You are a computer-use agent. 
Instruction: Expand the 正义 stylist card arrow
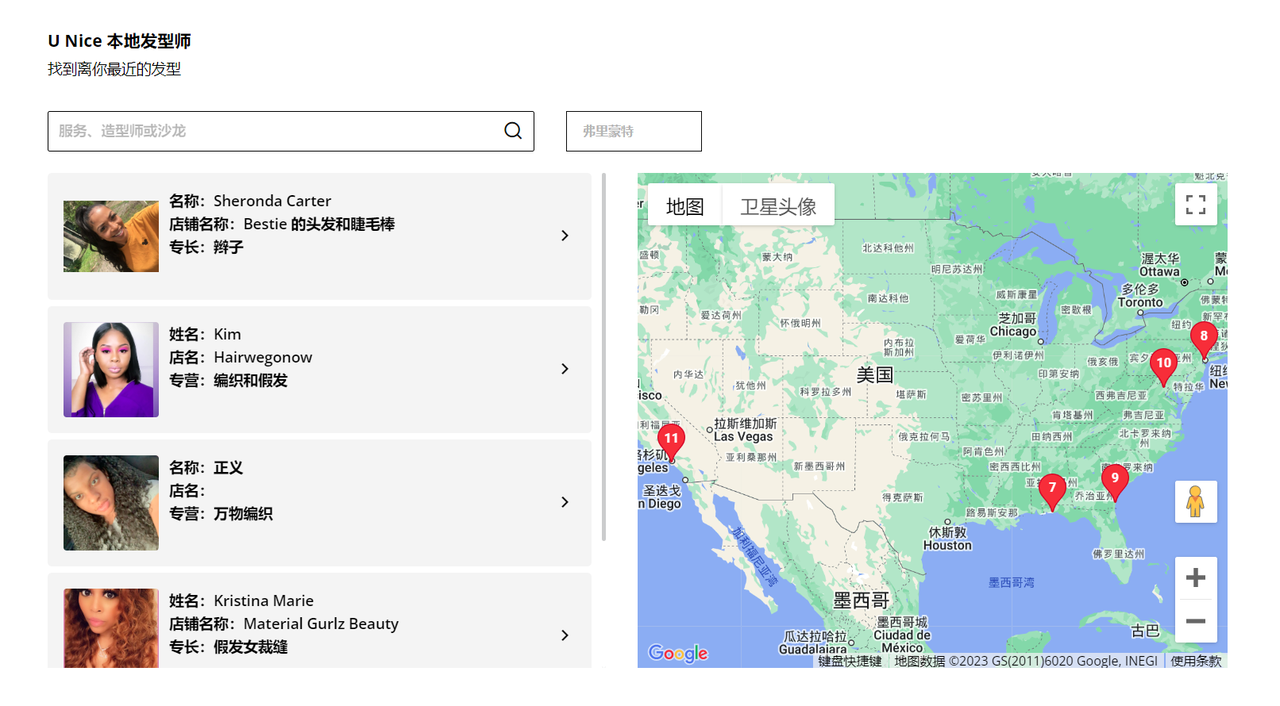tap(565, 502)
